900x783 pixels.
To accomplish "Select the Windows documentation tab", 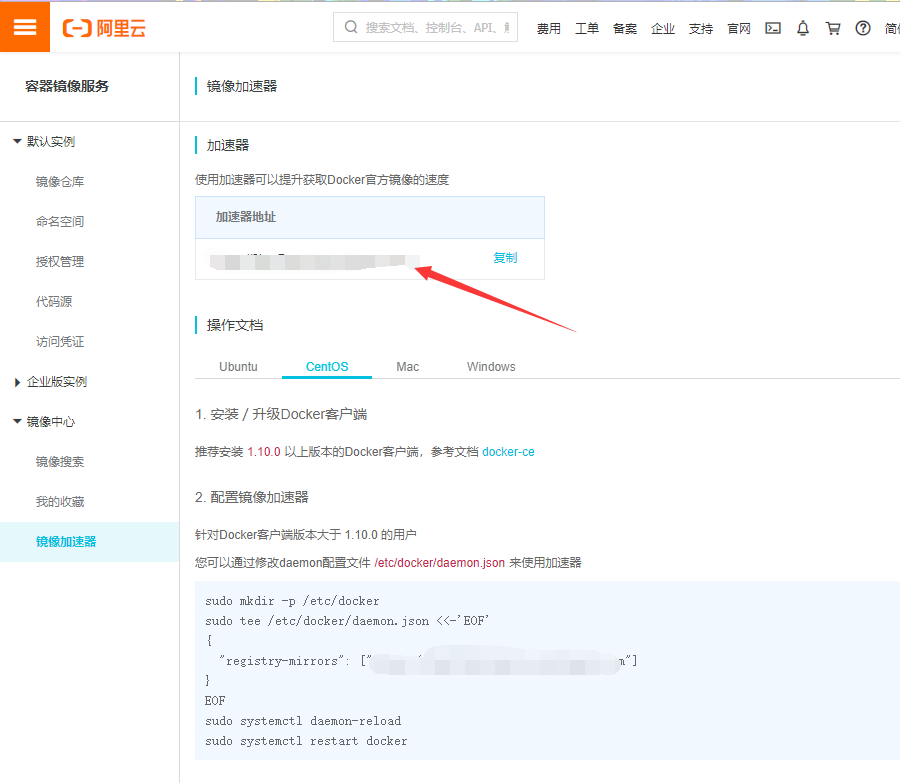I will [x=491, y=367].
